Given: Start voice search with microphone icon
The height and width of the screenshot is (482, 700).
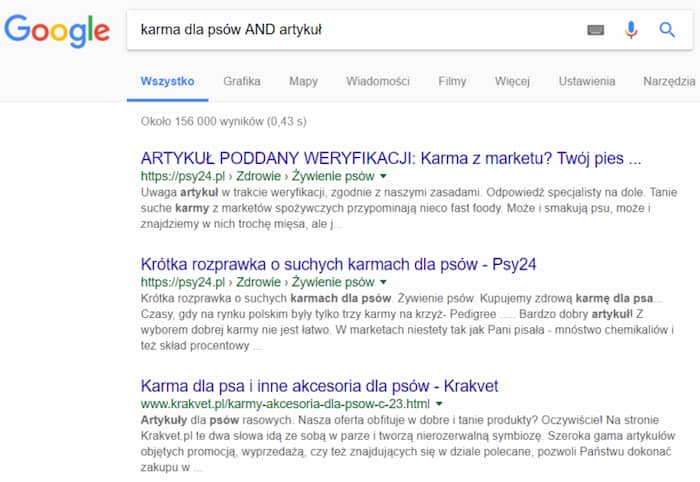Looking at the screenshot, I should [631, 30].
